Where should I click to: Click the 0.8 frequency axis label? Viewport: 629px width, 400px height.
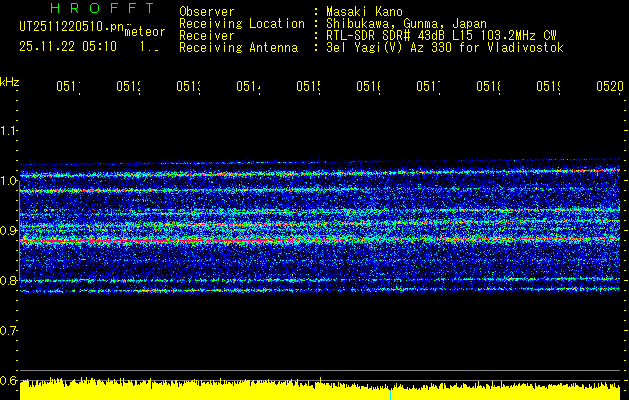[x=8, y=280]
